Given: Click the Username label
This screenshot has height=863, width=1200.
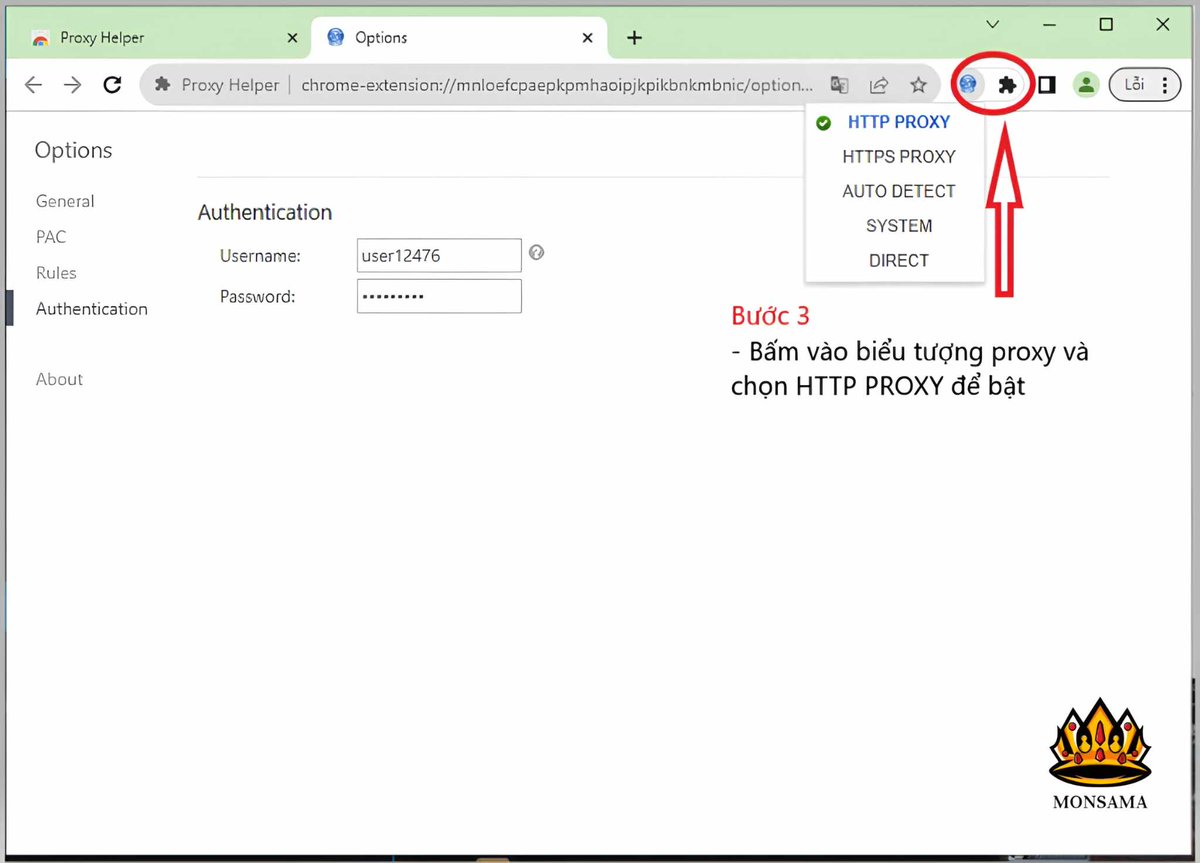Looking at the screenshot, I should pos(260,256).
